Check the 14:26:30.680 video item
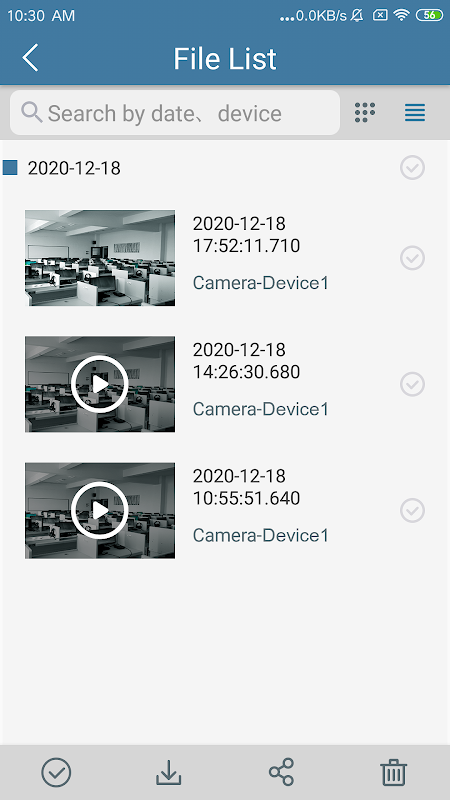The height and width of the screenshot is (800, 450). tap(412, 384)
